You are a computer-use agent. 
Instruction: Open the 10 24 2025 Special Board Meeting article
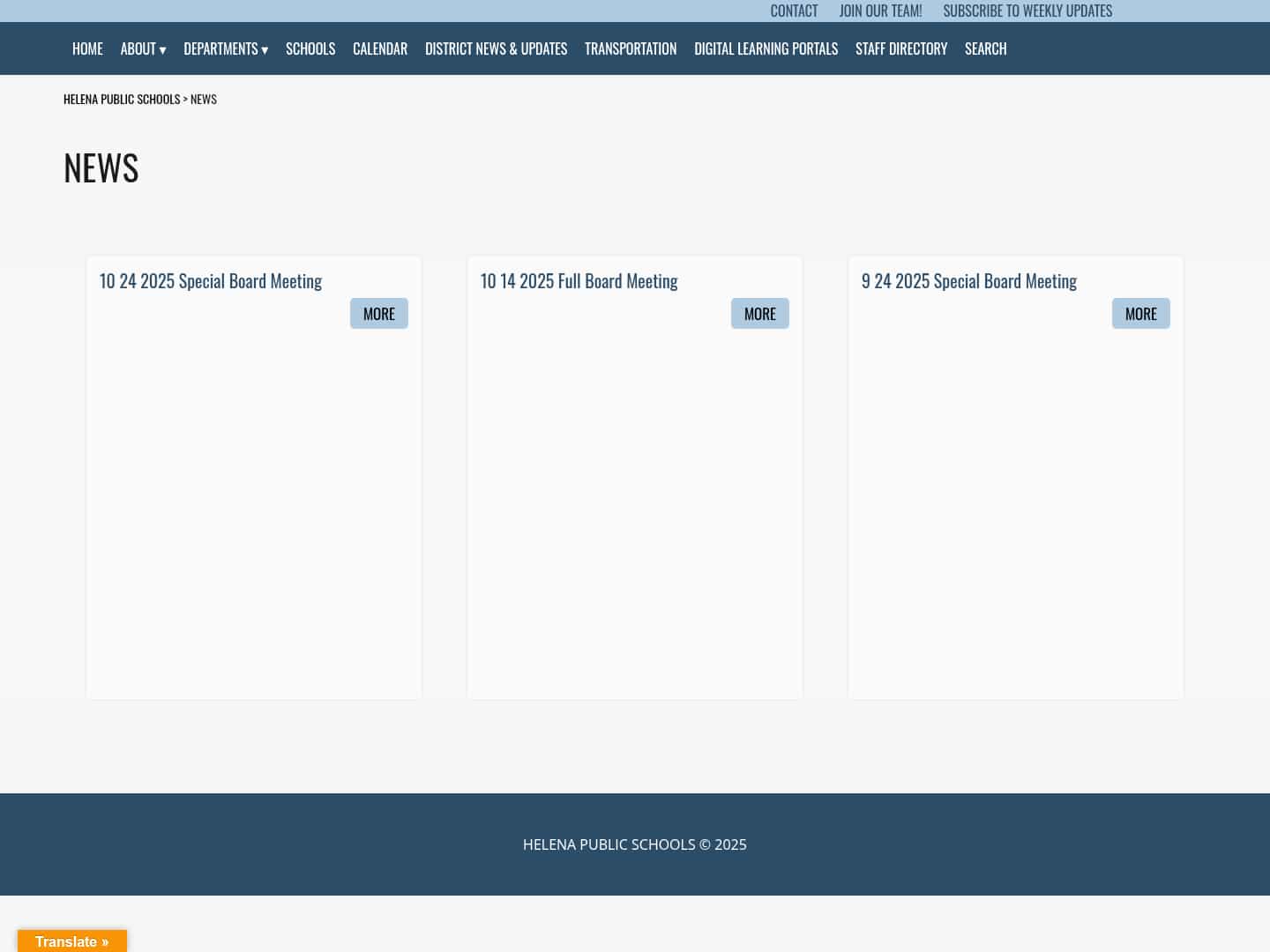pos(211,280)
